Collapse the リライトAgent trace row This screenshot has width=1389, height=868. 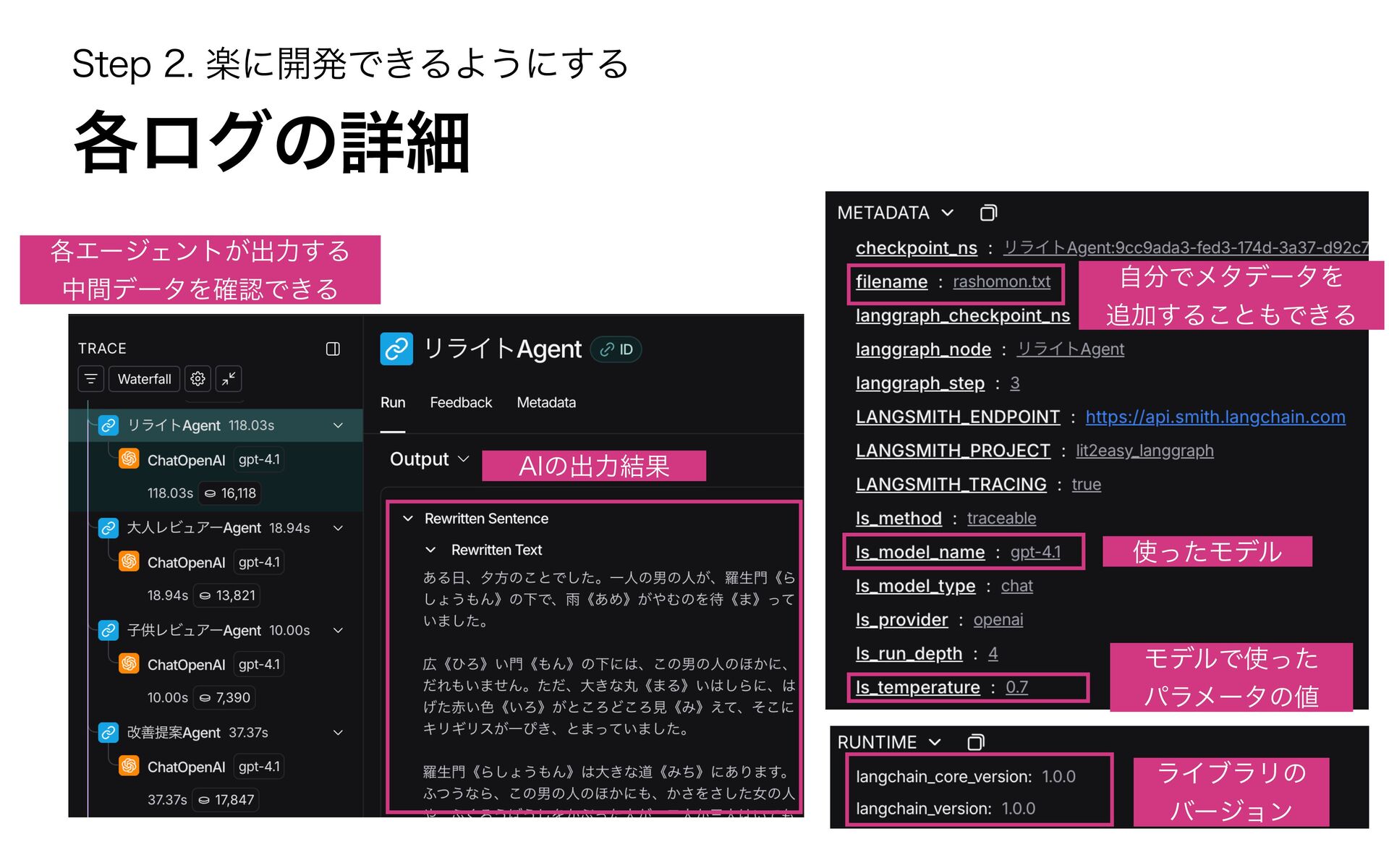tap(338, 425)
